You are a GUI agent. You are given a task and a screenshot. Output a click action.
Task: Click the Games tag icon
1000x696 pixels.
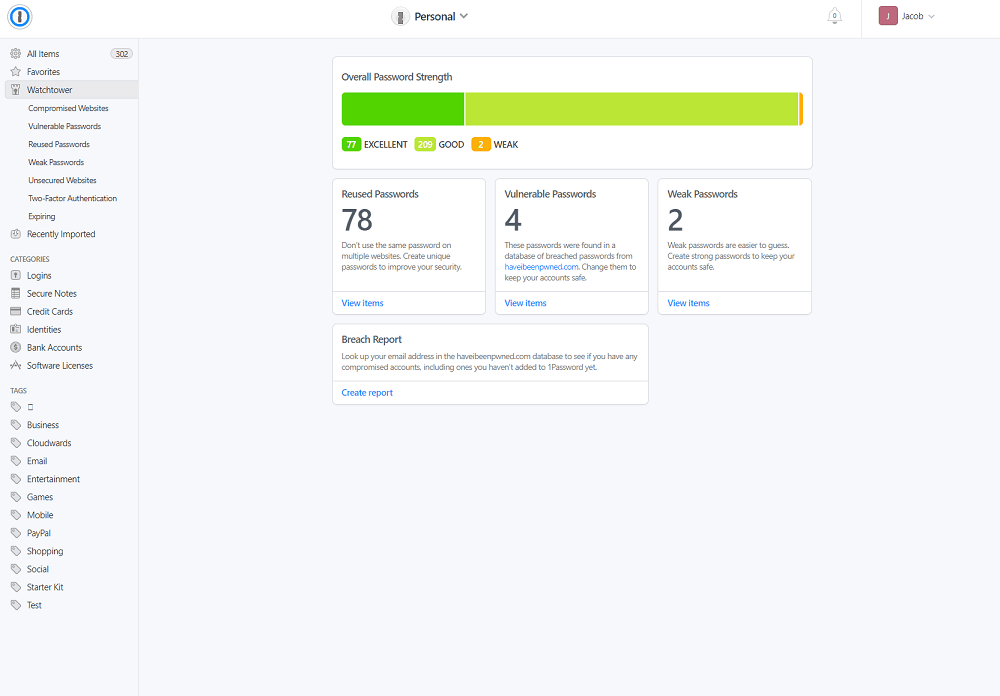(16, 497)
